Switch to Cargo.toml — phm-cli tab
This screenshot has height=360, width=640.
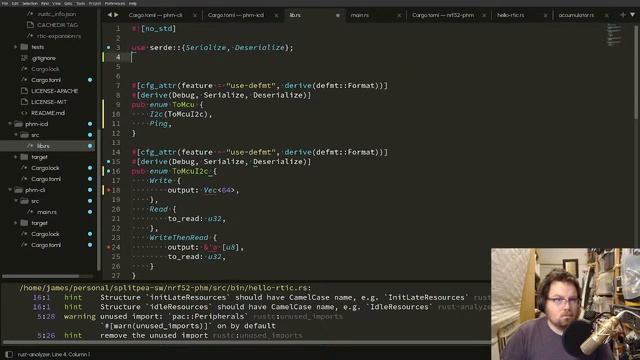156,15
